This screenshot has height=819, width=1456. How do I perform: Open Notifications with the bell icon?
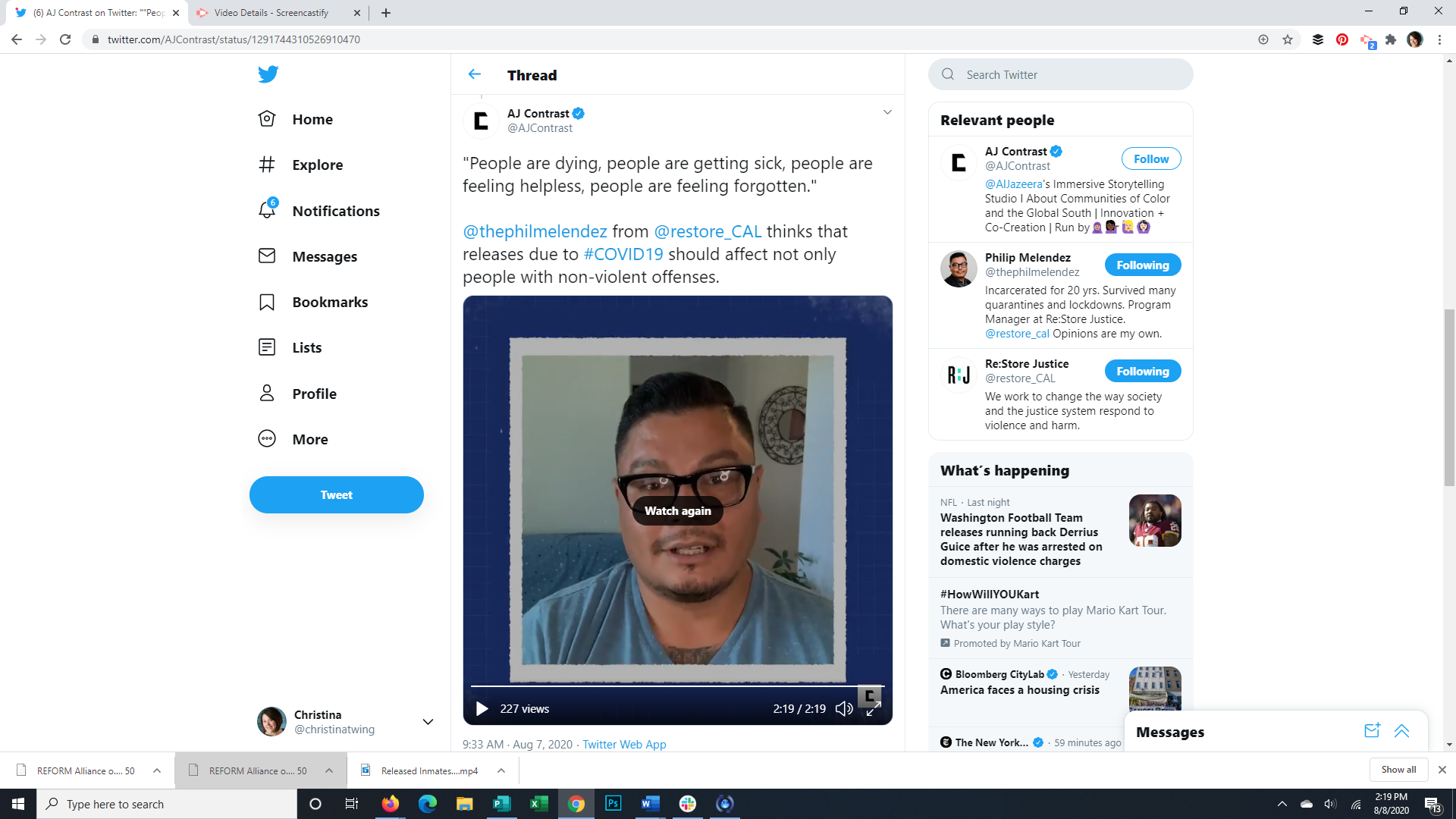pos(267,210)
